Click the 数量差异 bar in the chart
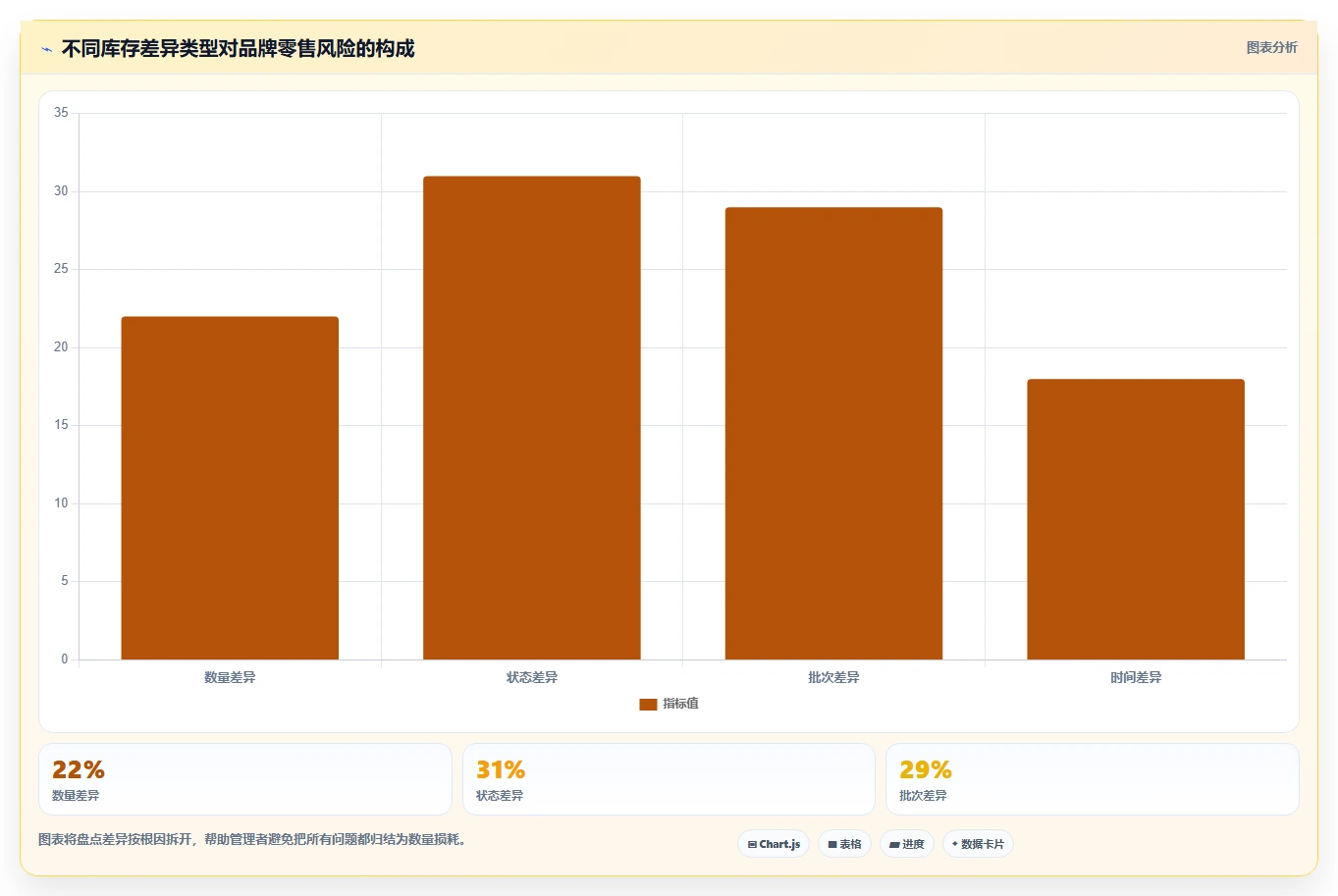 pyautogui.click(x=230, y=488)
